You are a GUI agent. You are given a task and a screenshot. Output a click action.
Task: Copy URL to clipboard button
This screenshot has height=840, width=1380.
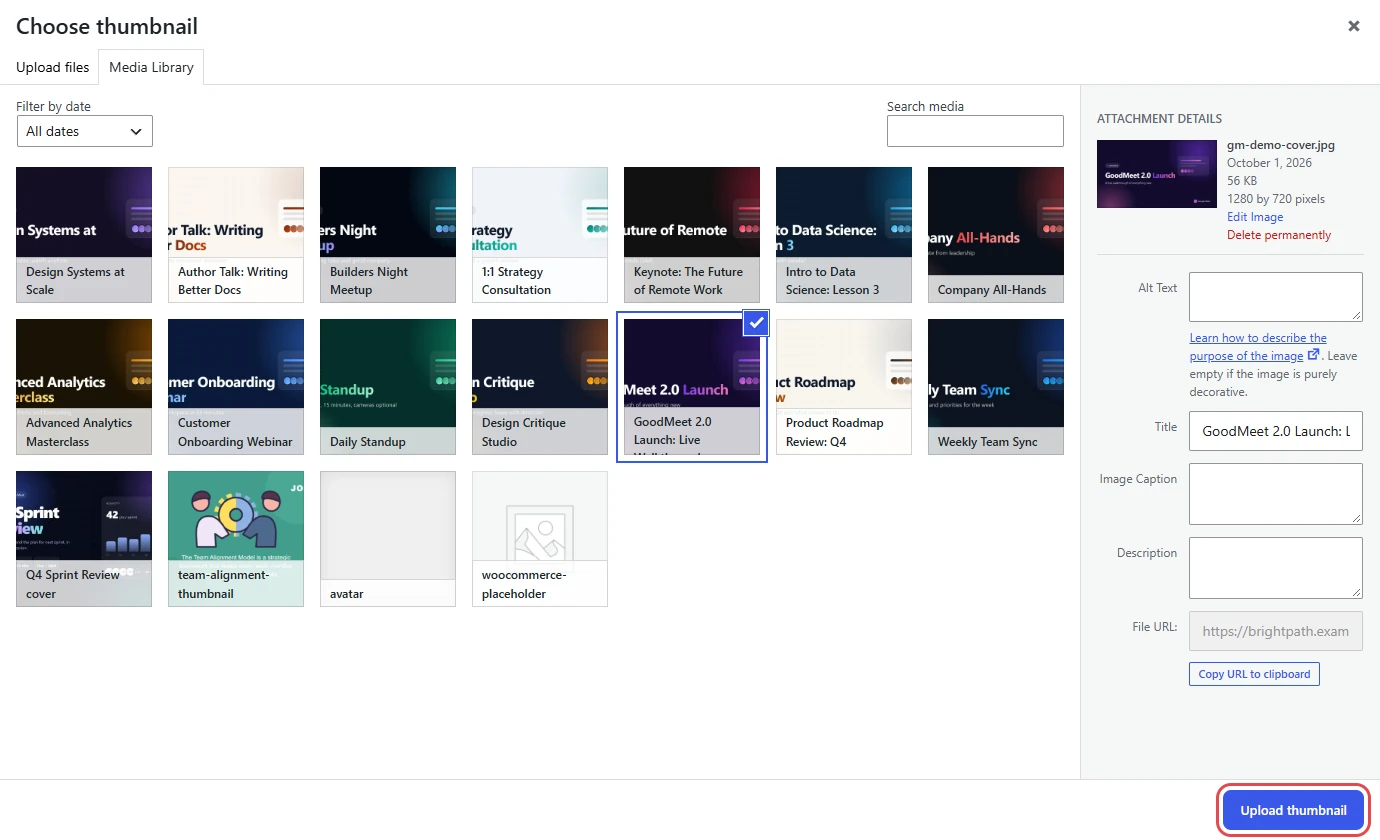coord(1254,674)
